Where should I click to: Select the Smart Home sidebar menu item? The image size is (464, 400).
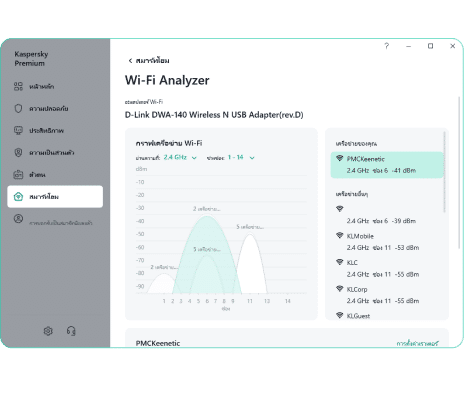[55, 197]
